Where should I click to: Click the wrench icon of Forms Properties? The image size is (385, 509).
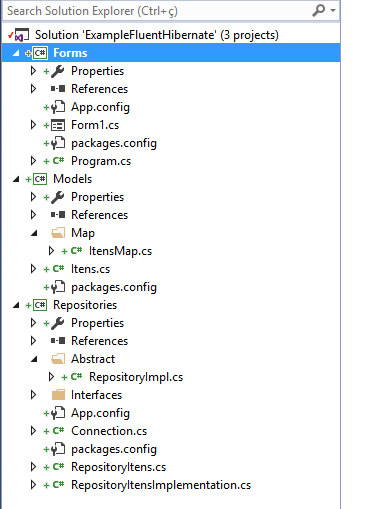click(x=58, y=71)
